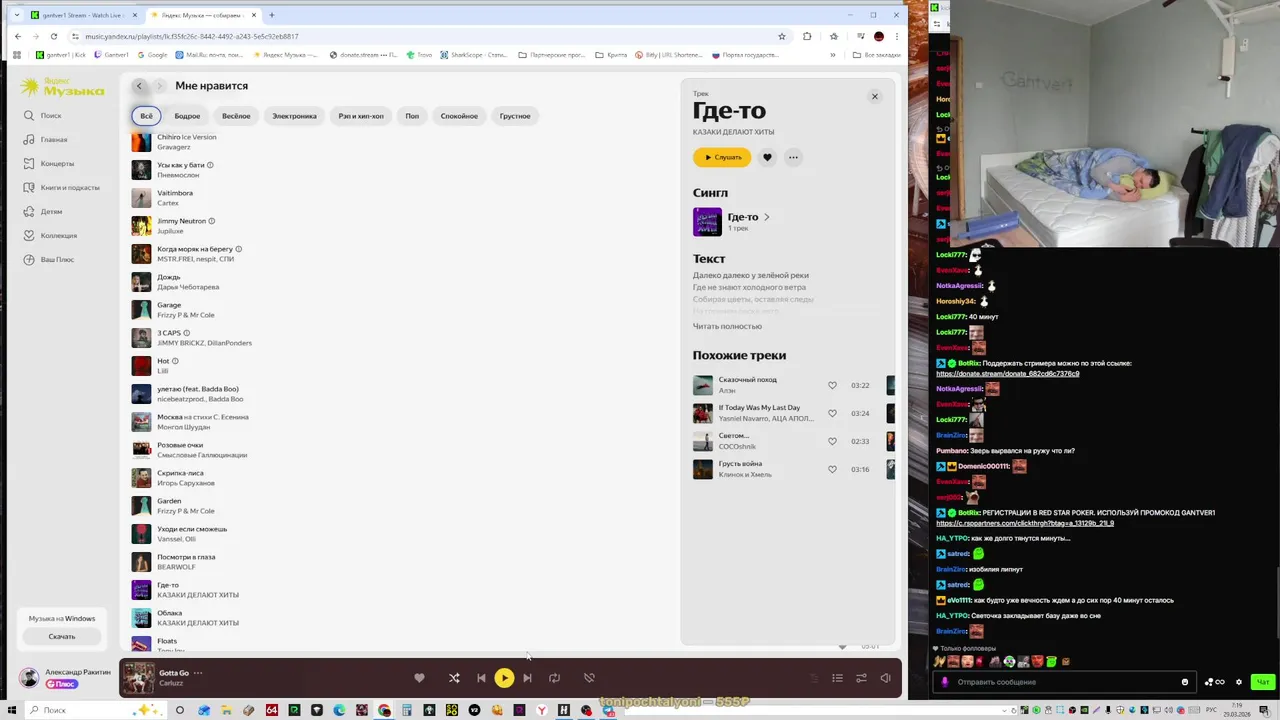Screen dimensions: 1280x720
Task: Select track Дождь by Дарья Чеботарева
Action: coord(169,277)
